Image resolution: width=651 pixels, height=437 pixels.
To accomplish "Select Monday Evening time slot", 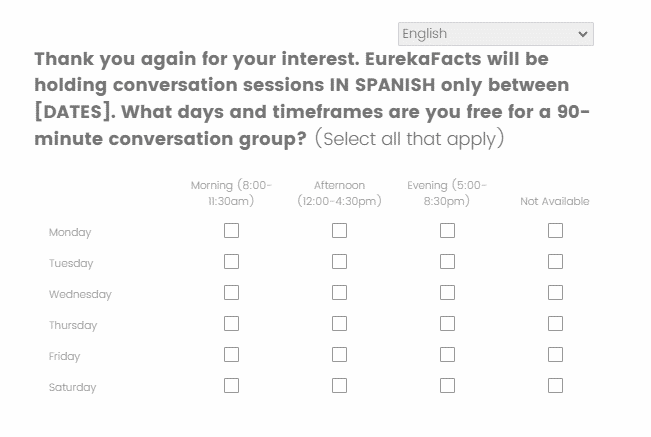I will click(x=447, y=231).
